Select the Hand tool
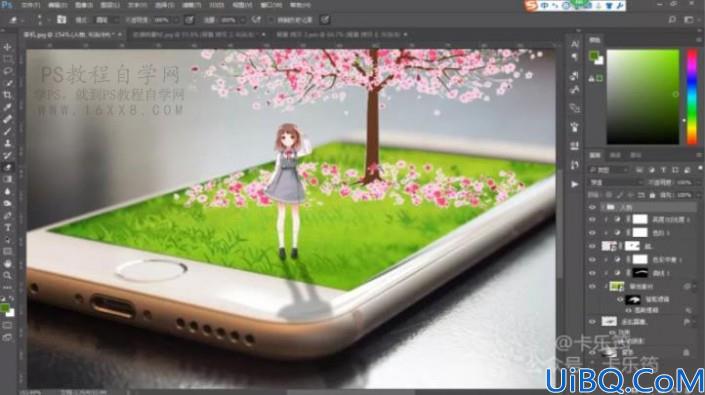Viewport: 705px width, 395px height. [8, 264]
